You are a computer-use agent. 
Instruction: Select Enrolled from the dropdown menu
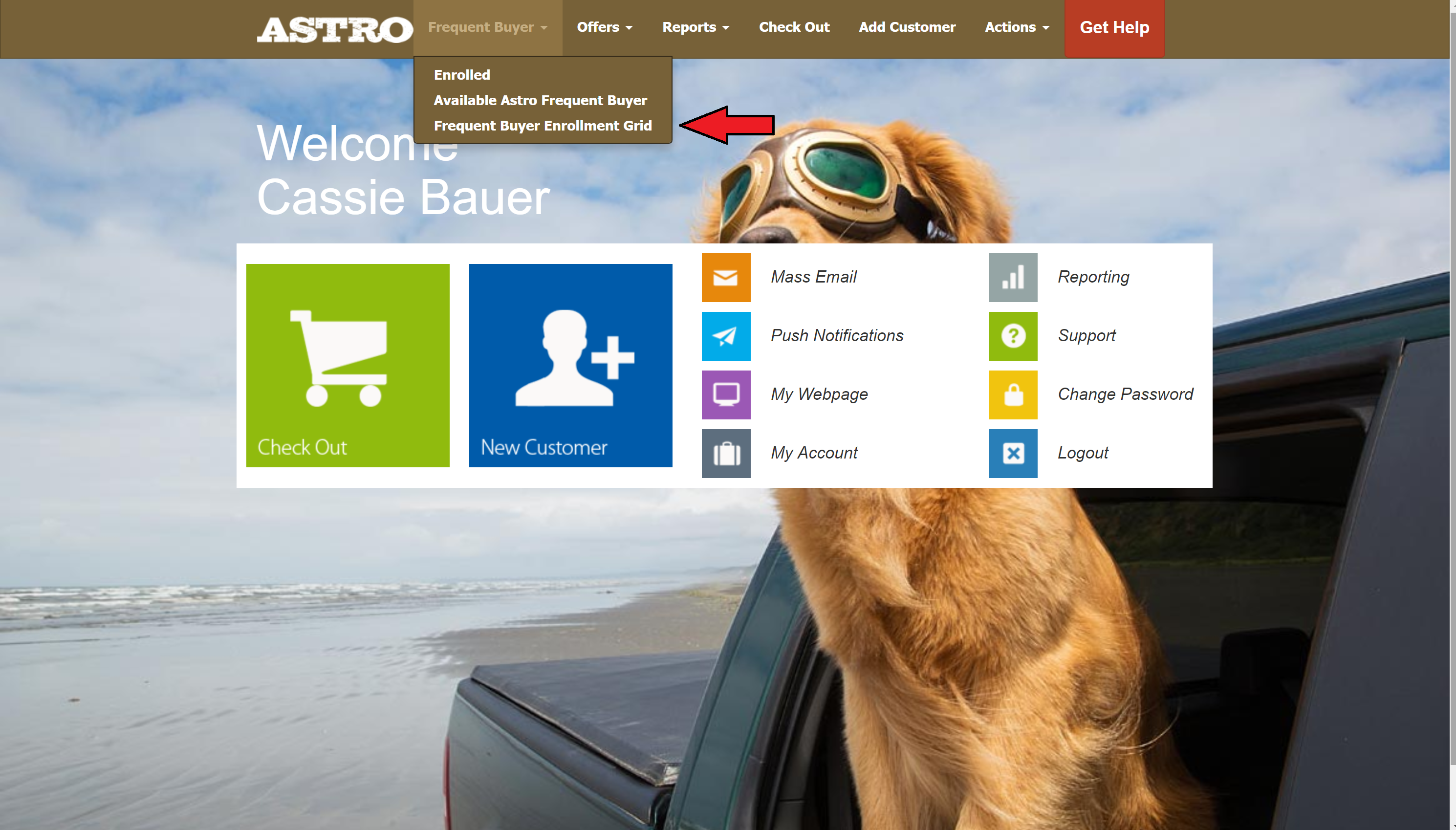click(461, 75)
